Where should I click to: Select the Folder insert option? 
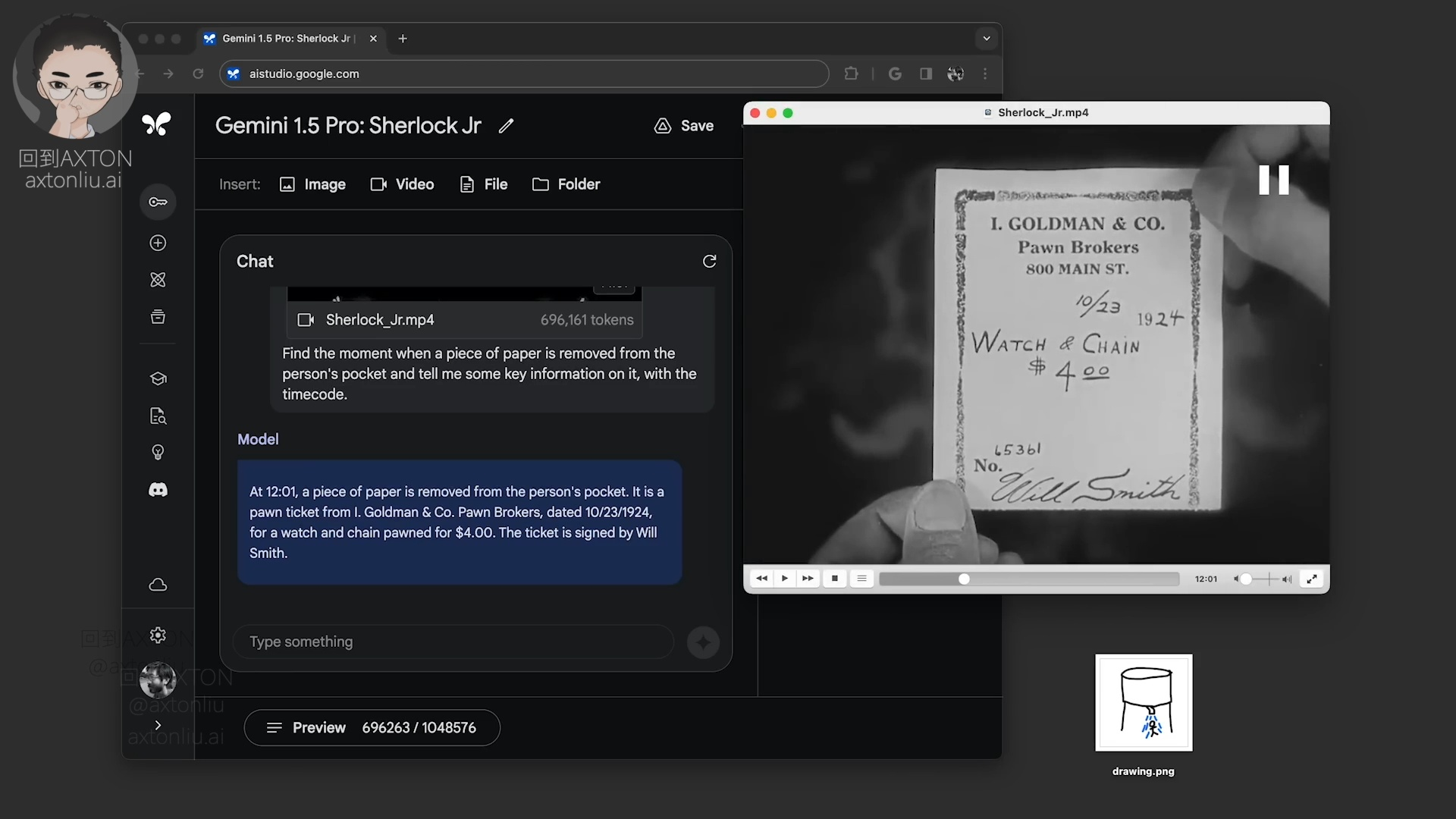coord(566,184)
